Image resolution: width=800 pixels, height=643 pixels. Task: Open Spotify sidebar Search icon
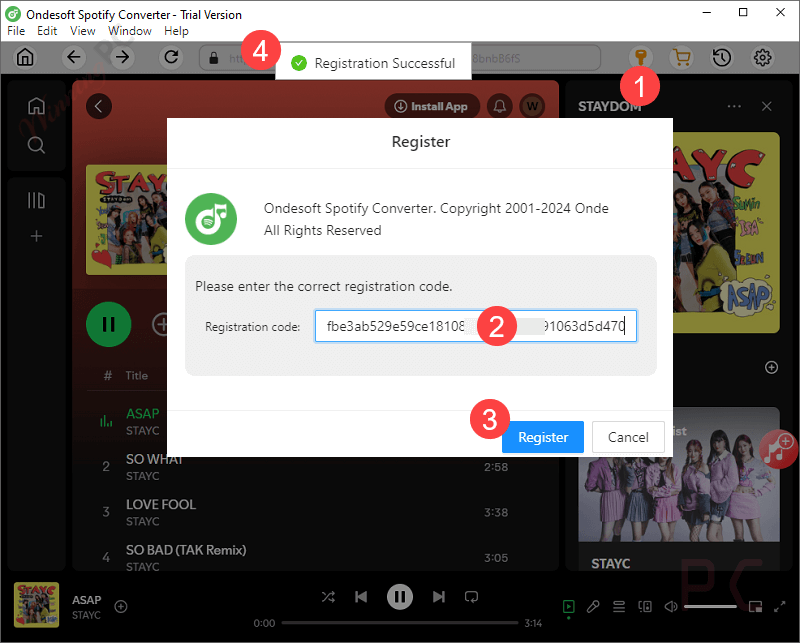[36, 145]
